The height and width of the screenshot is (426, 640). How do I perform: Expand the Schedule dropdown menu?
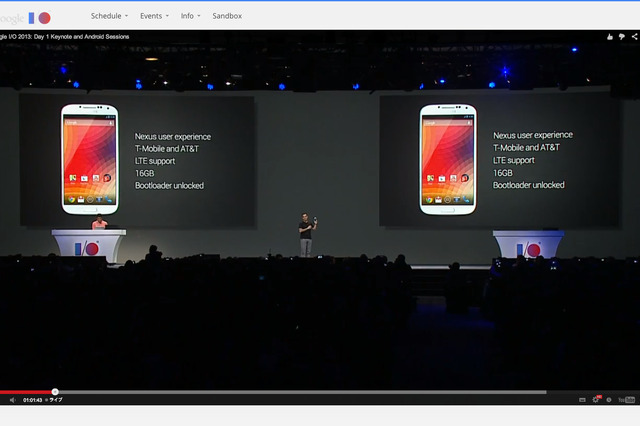(109, 16)
